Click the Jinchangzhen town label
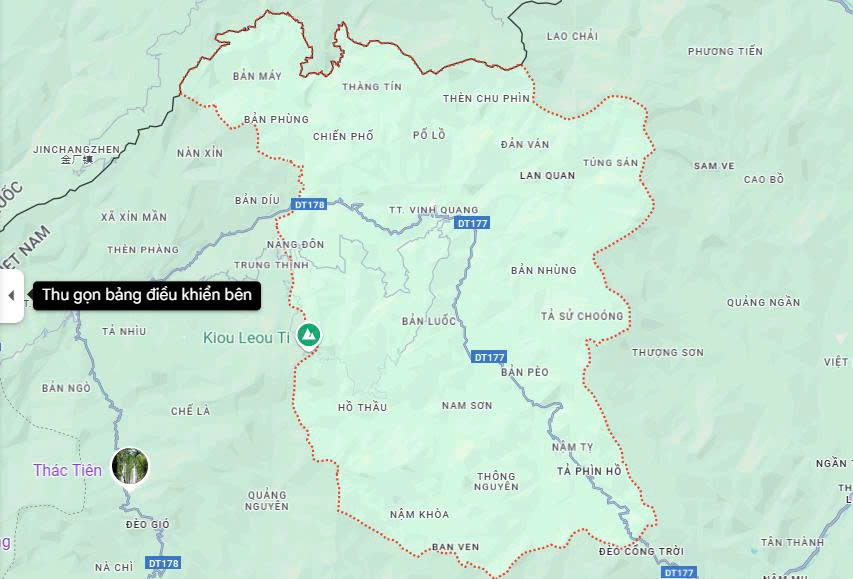Image resolution: width=853 pixels, height=579 pixels. pyautogui.click(x=76, y=149)
